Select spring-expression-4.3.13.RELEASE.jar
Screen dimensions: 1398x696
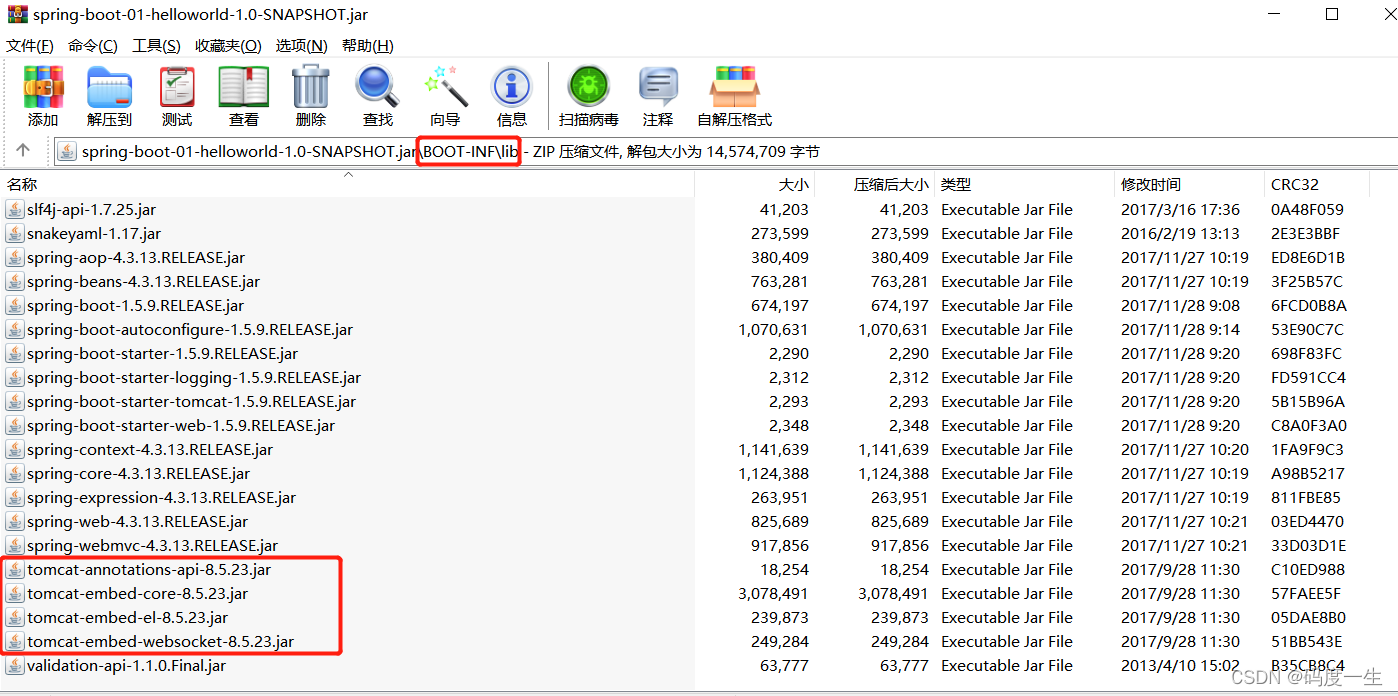coord(161,498)
